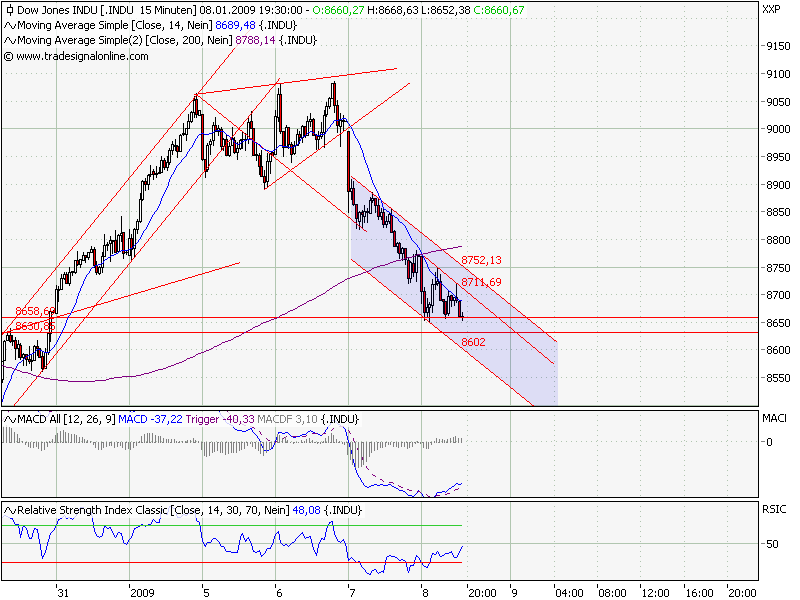Click the 8602 price target label

click(473, 342)
